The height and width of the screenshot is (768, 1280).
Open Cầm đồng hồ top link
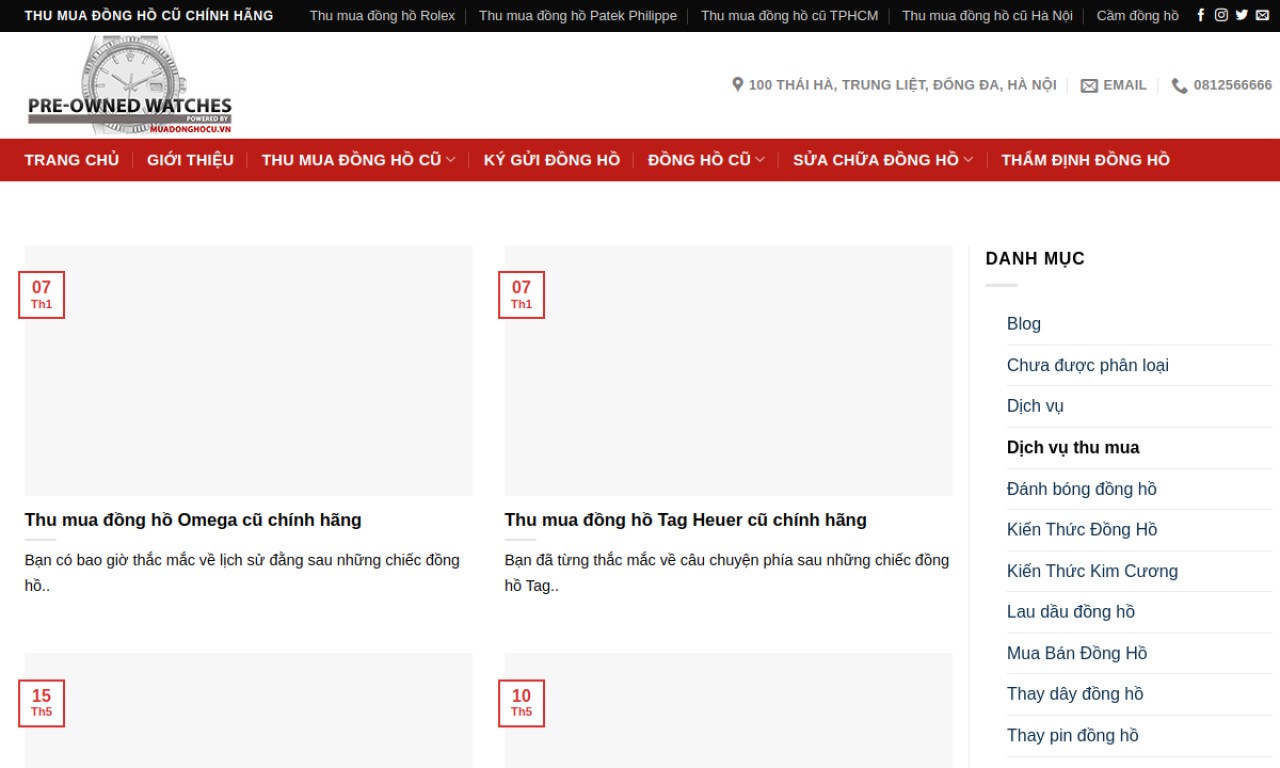point(1137,16)
